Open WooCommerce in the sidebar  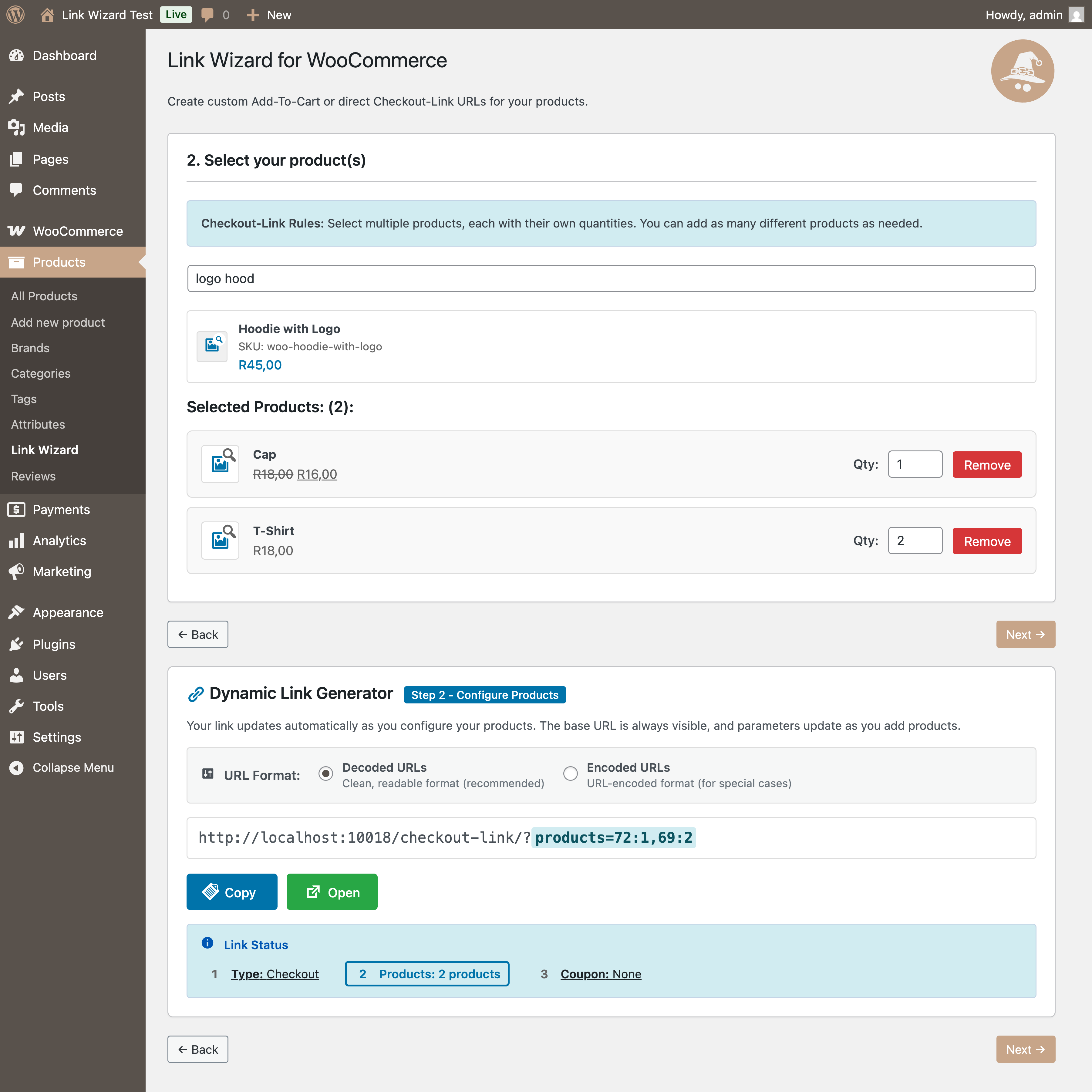pyautogui.click(x=77, y=231)
